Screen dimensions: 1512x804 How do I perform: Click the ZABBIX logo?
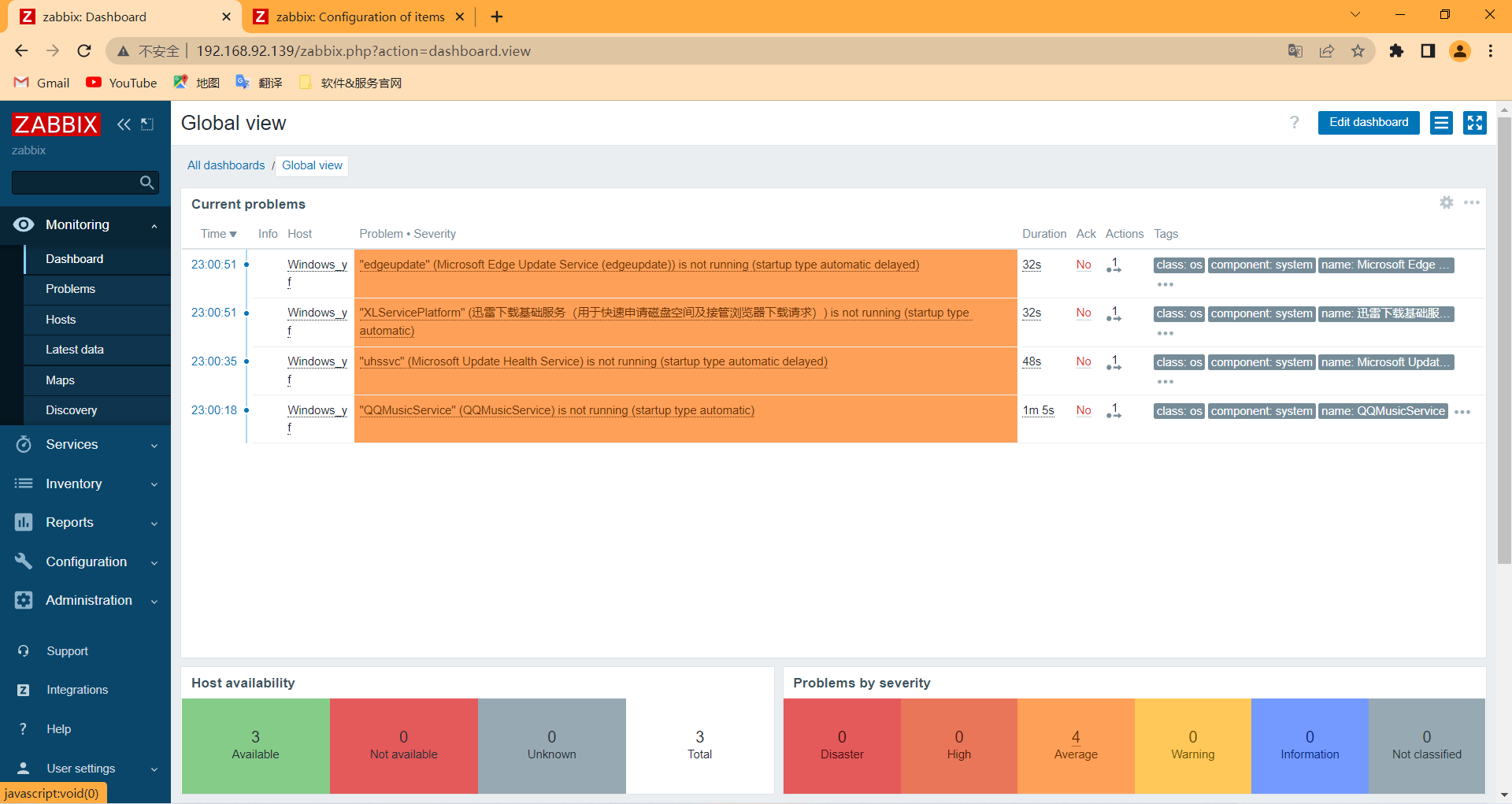tap(56, 124)
